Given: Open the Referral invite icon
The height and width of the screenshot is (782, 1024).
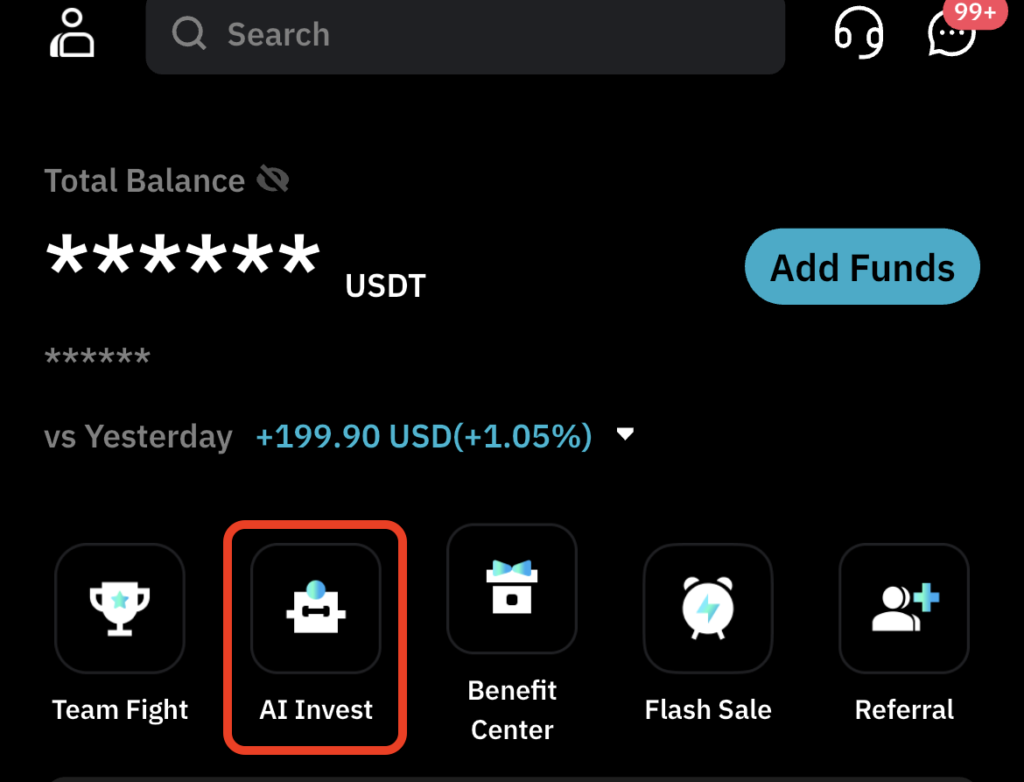Looking at the screenshot, I should coord(904,607).
